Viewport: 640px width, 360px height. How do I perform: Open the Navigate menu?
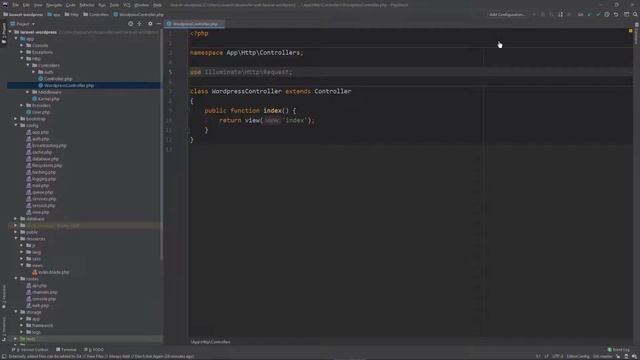coord(54,5)
